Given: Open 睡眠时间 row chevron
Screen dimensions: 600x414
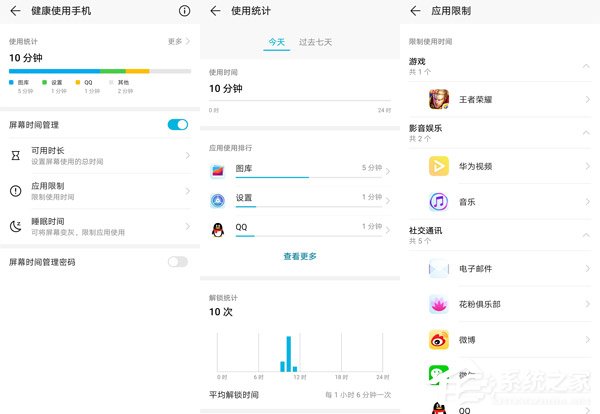Looking at the screenshot, I should tap(188, 226).
